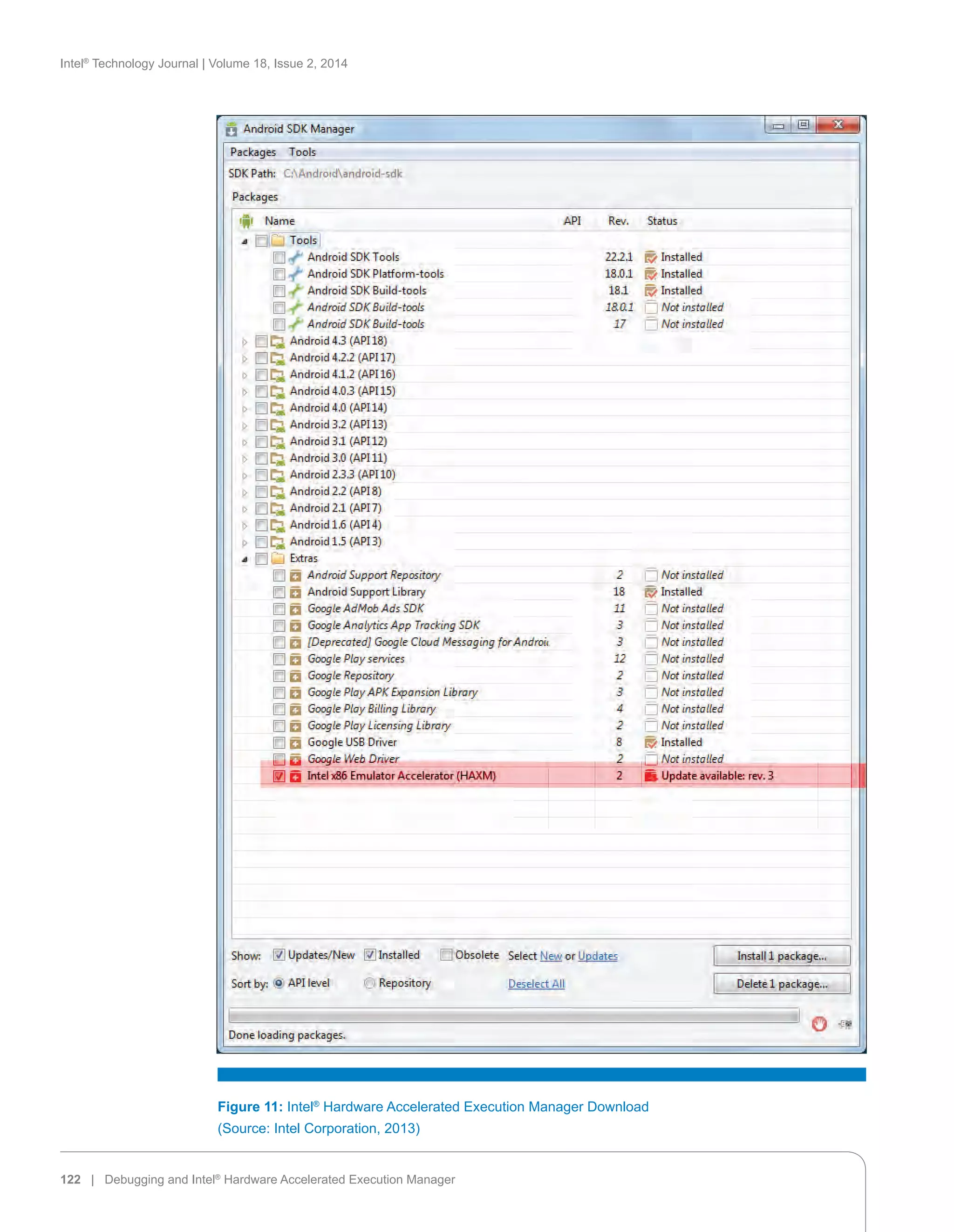Collapse the Extras tree node
This screenshot has width=954, height=1232.
pos(245,560)
